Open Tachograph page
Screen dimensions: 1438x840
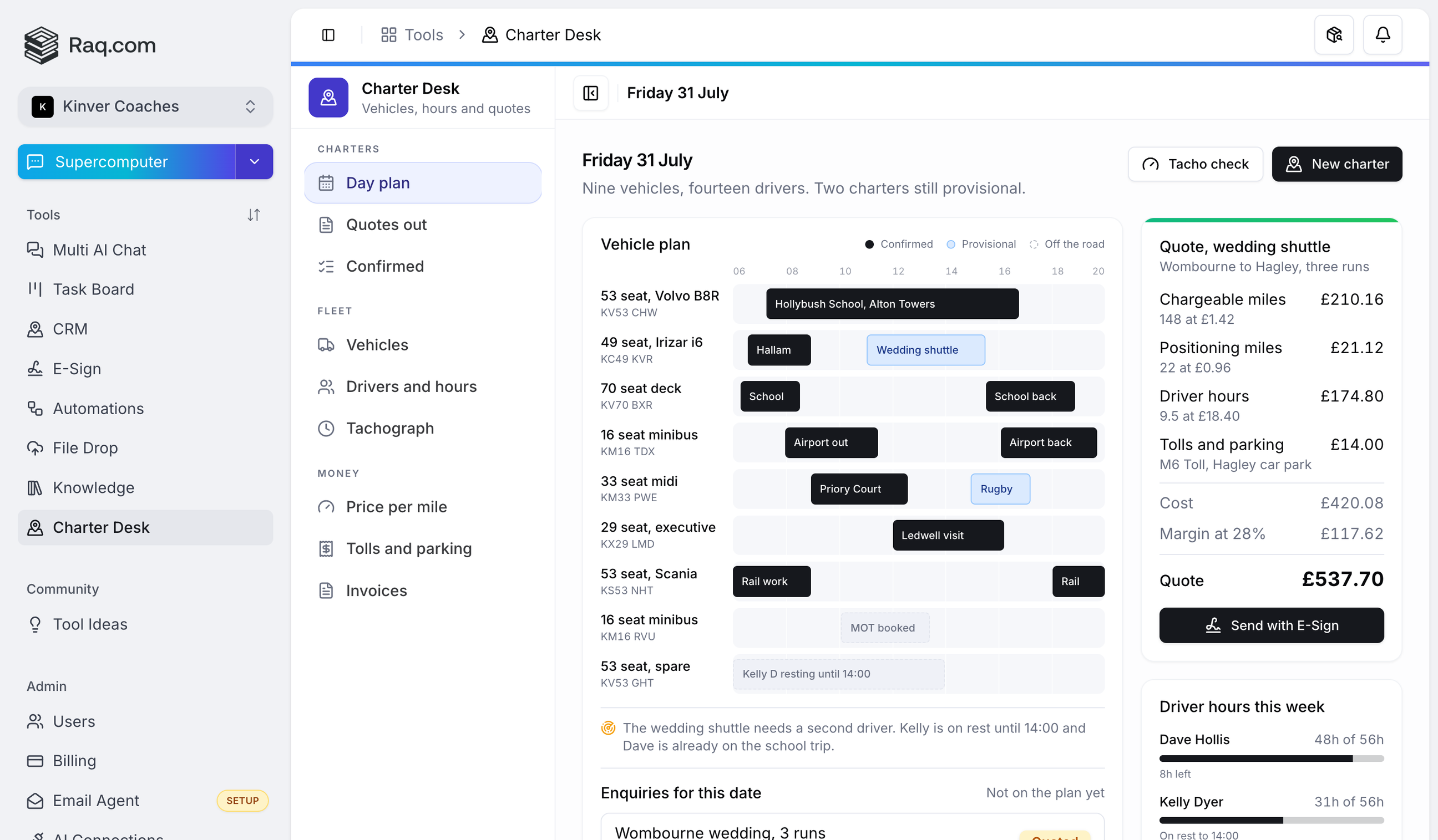[423, 428]
